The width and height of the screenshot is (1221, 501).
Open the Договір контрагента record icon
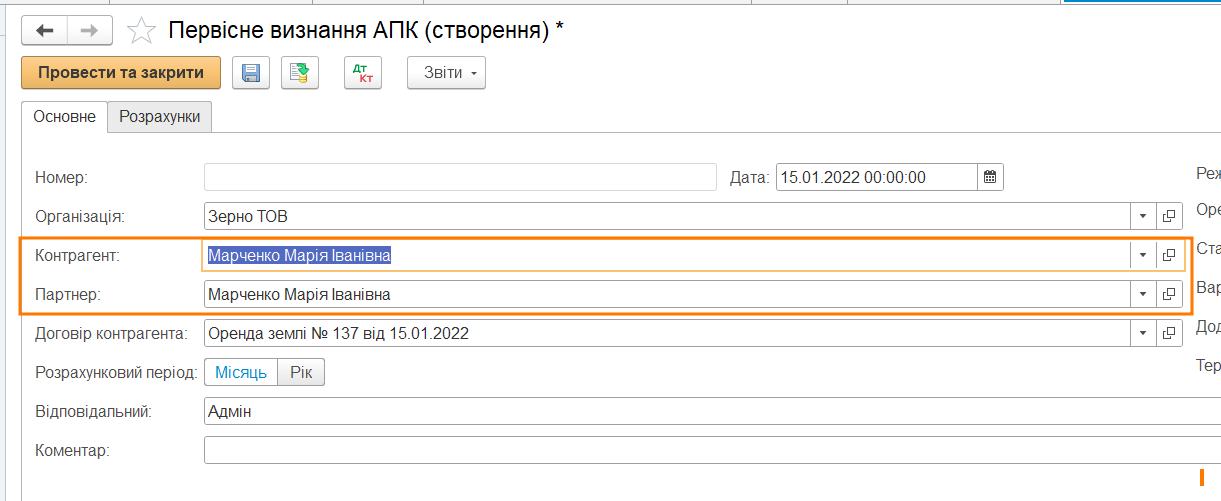(x=1168, y=333)
